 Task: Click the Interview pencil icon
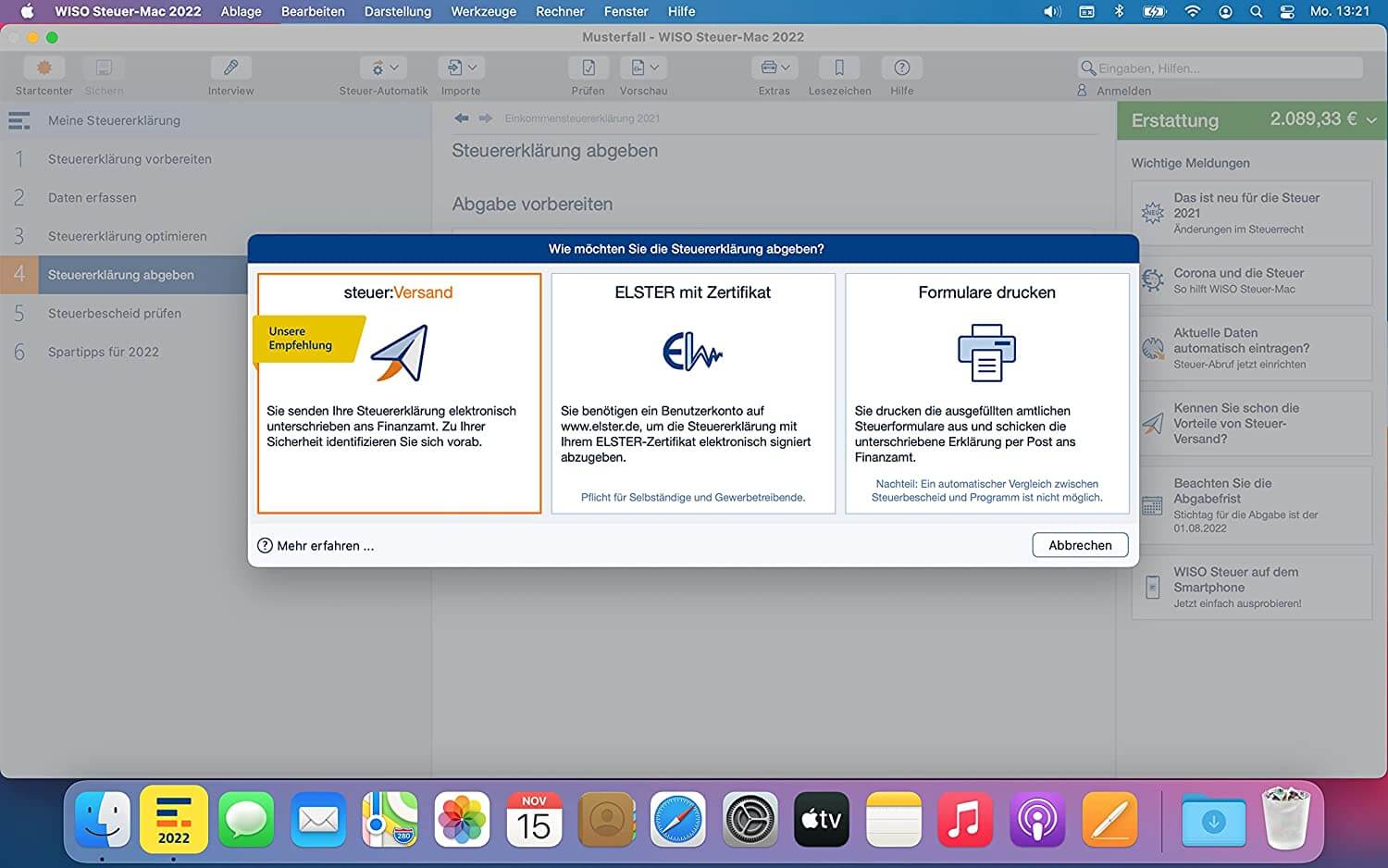pos(230,68)
